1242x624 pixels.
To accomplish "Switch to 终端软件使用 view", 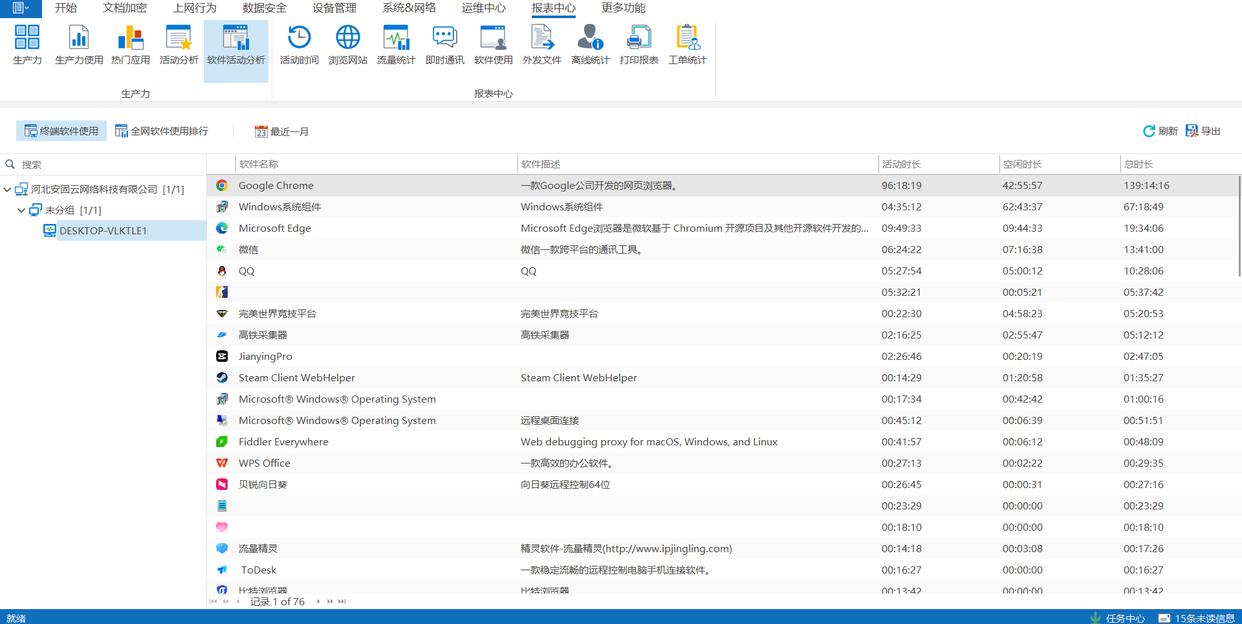I will point(61,131).
